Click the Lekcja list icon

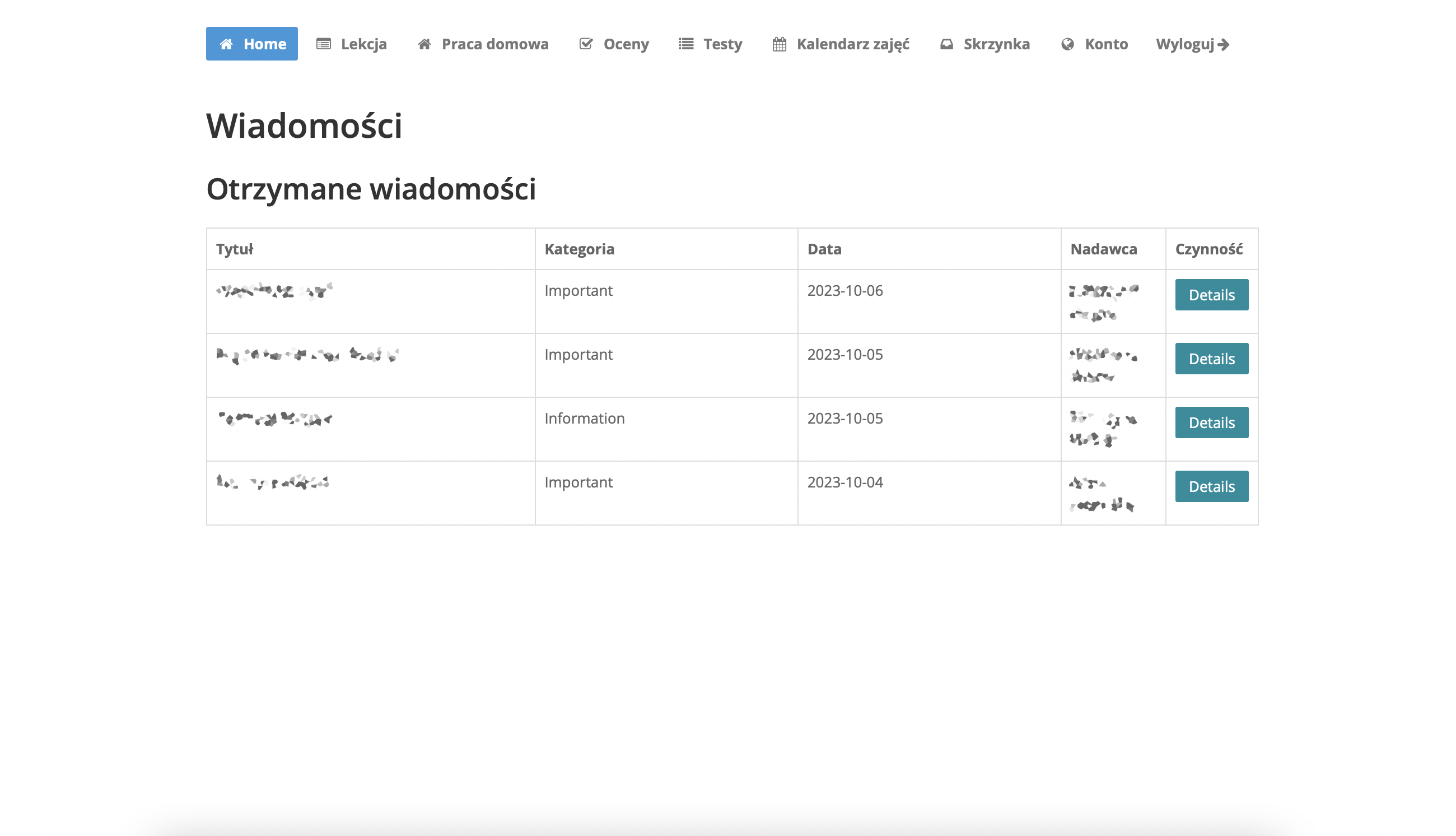click(x=324, y=44)
